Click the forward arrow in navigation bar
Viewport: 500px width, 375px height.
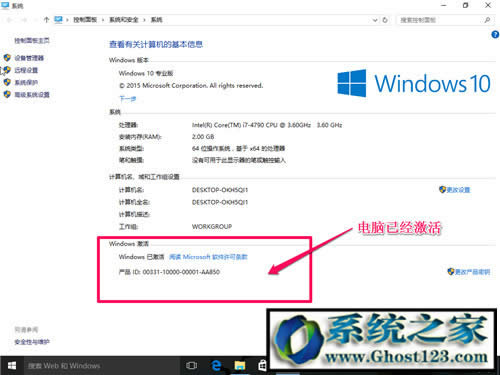[24, 20]
